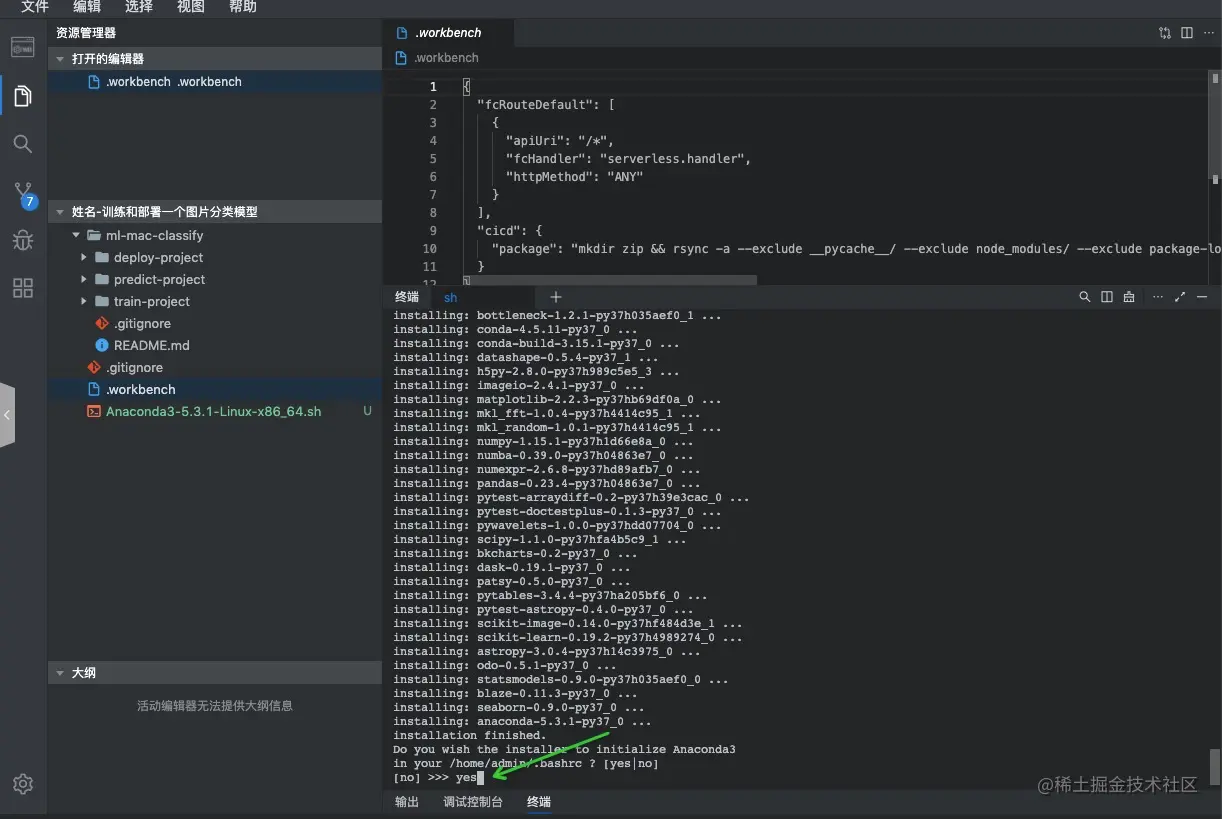The width and height of the screenshot is (1222, 819).
Task: Open Anaconda3-5.3.1-Linux-x86_64.sh file
Action: click(215, 412)
